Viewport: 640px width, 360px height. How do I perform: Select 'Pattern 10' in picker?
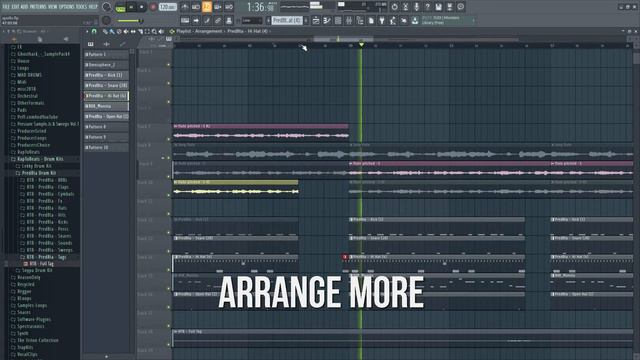(106, 147)
